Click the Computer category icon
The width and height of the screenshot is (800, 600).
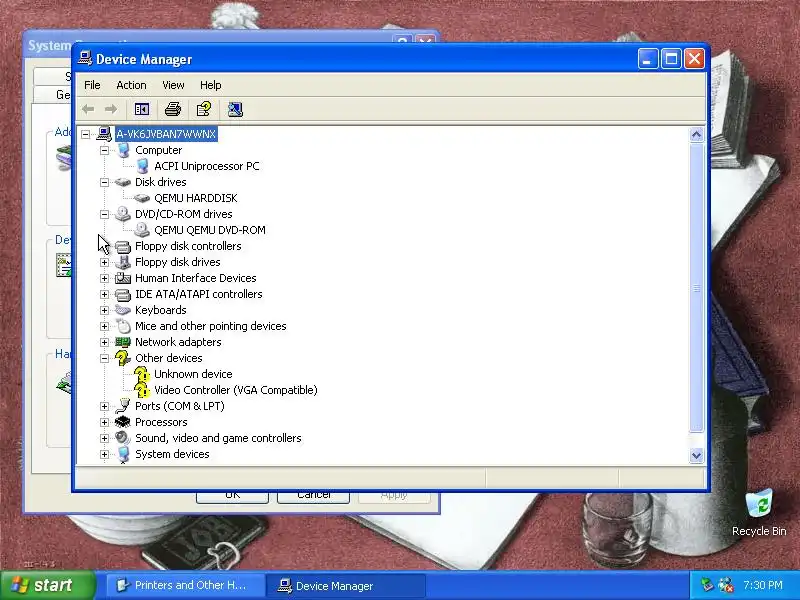pyautogui.click(x=123, y=150)
